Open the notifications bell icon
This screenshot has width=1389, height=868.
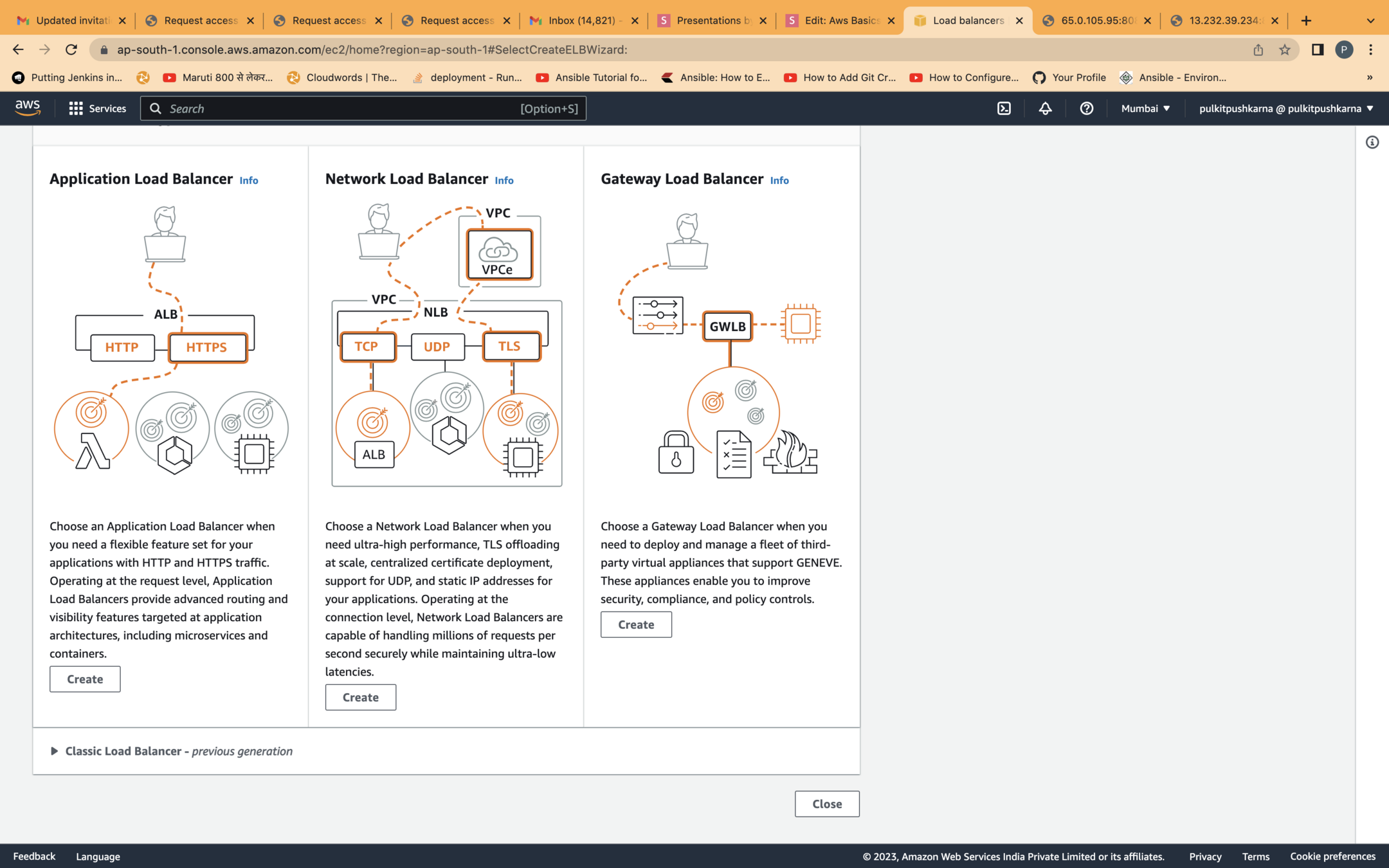[x=1045, y=109]
